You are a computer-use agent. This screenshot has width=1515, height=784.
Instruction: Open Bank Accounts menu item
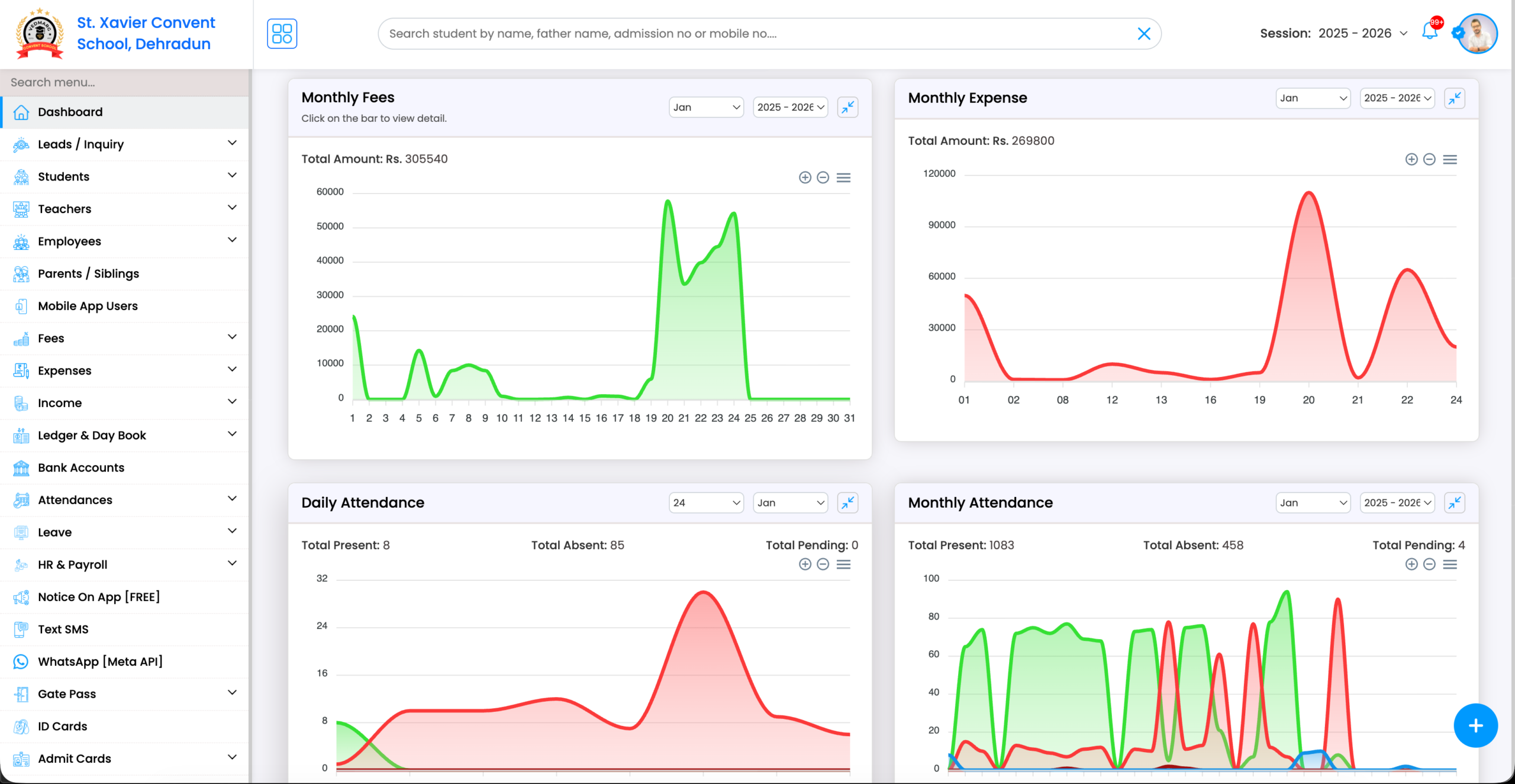(x=81, y=467)
